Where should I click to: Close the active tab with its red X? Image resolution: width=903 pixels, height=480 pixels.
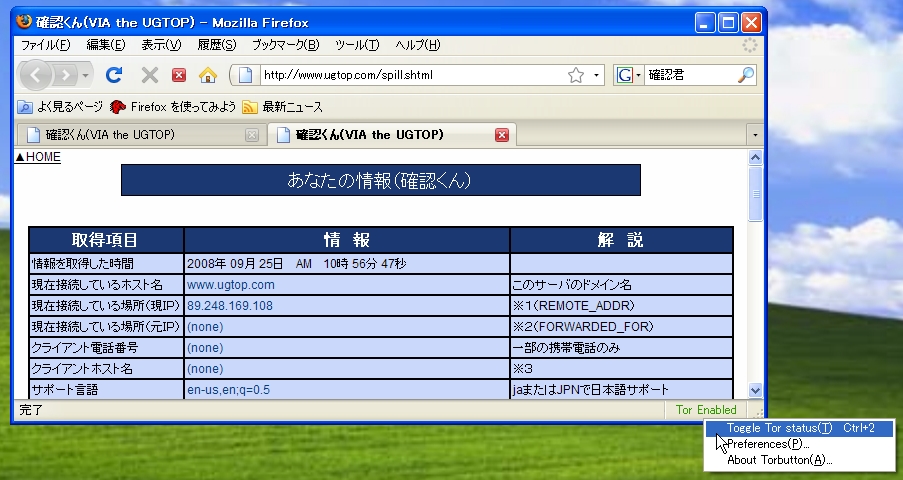[502, 135]
